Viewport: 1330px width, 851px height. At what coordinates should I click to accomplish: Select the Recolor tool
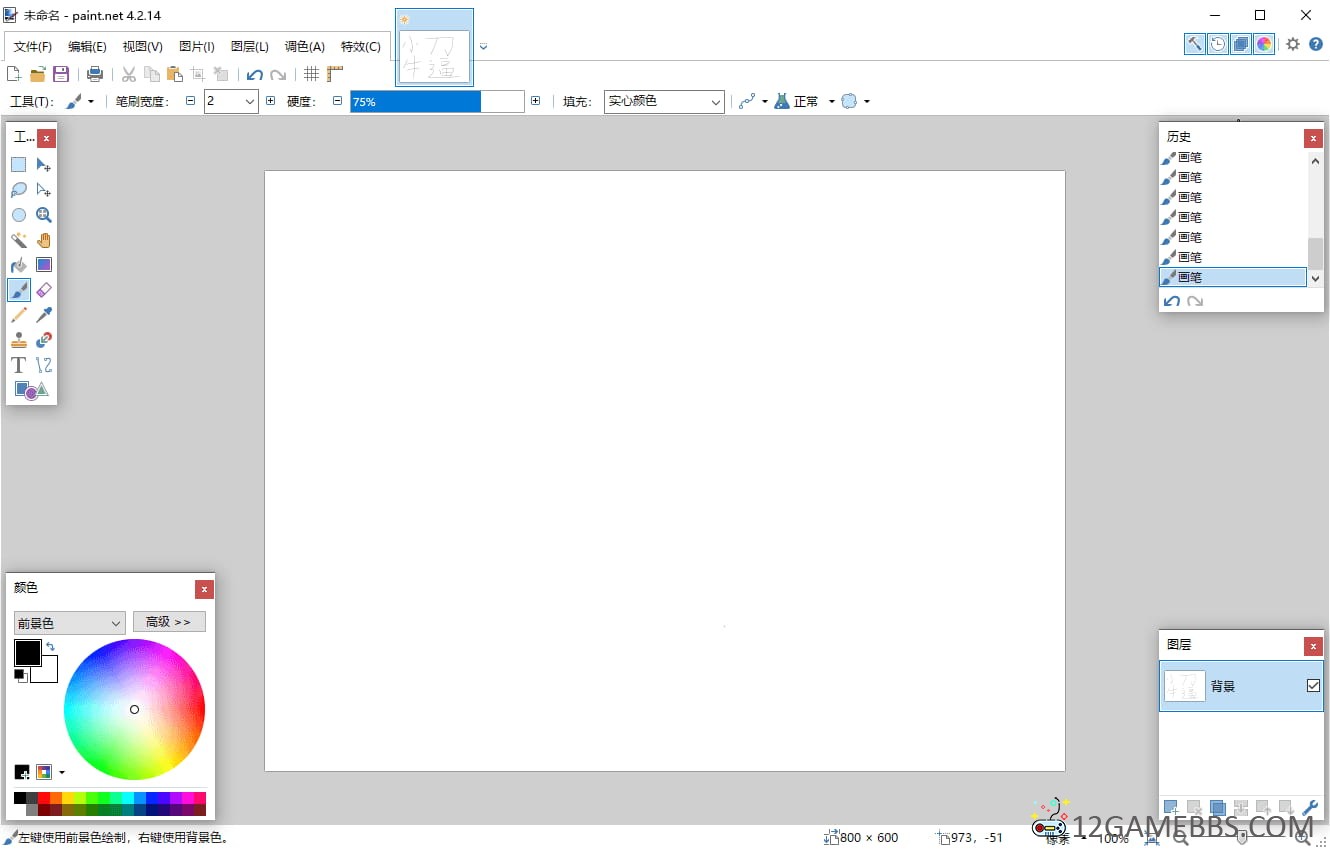coord(44,340)
